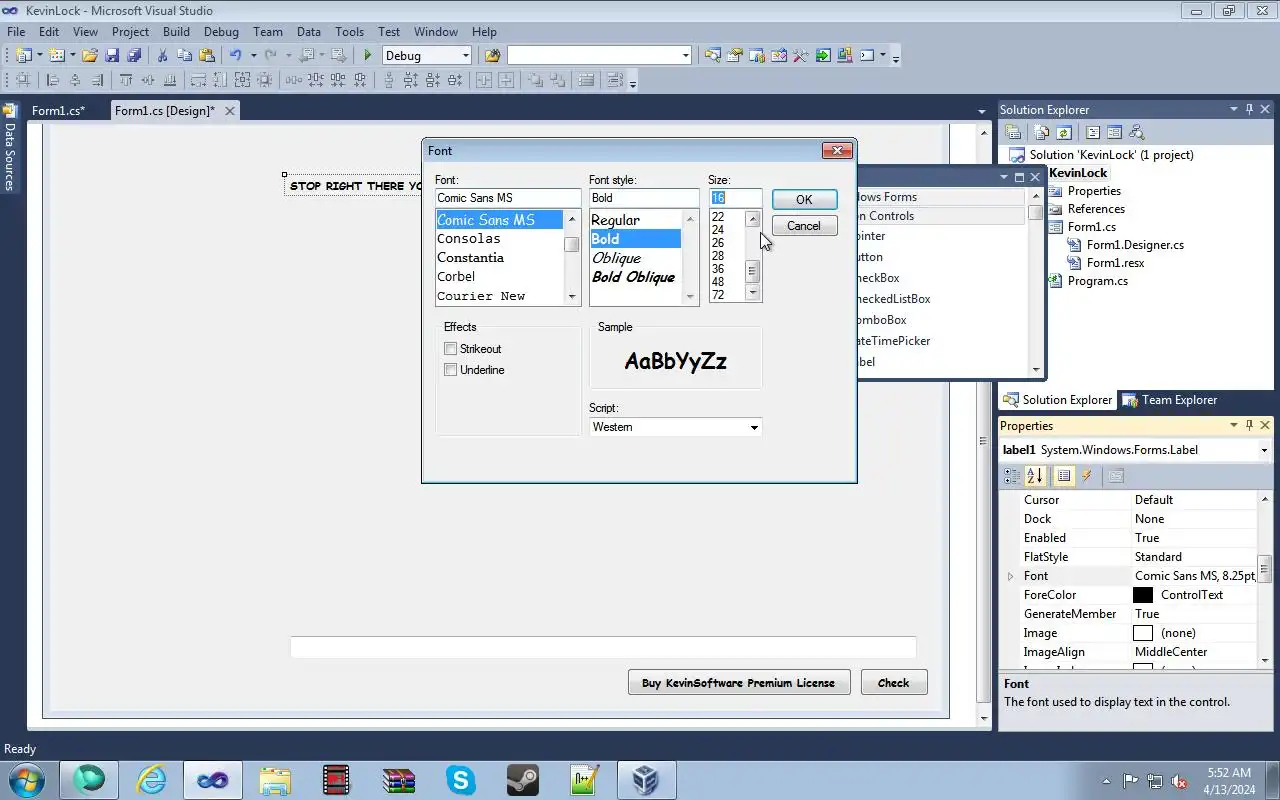This screenshot has width=1280, height=800.
Task: Click View Code icon in Solution Explorer
Action: (1093, 132)
